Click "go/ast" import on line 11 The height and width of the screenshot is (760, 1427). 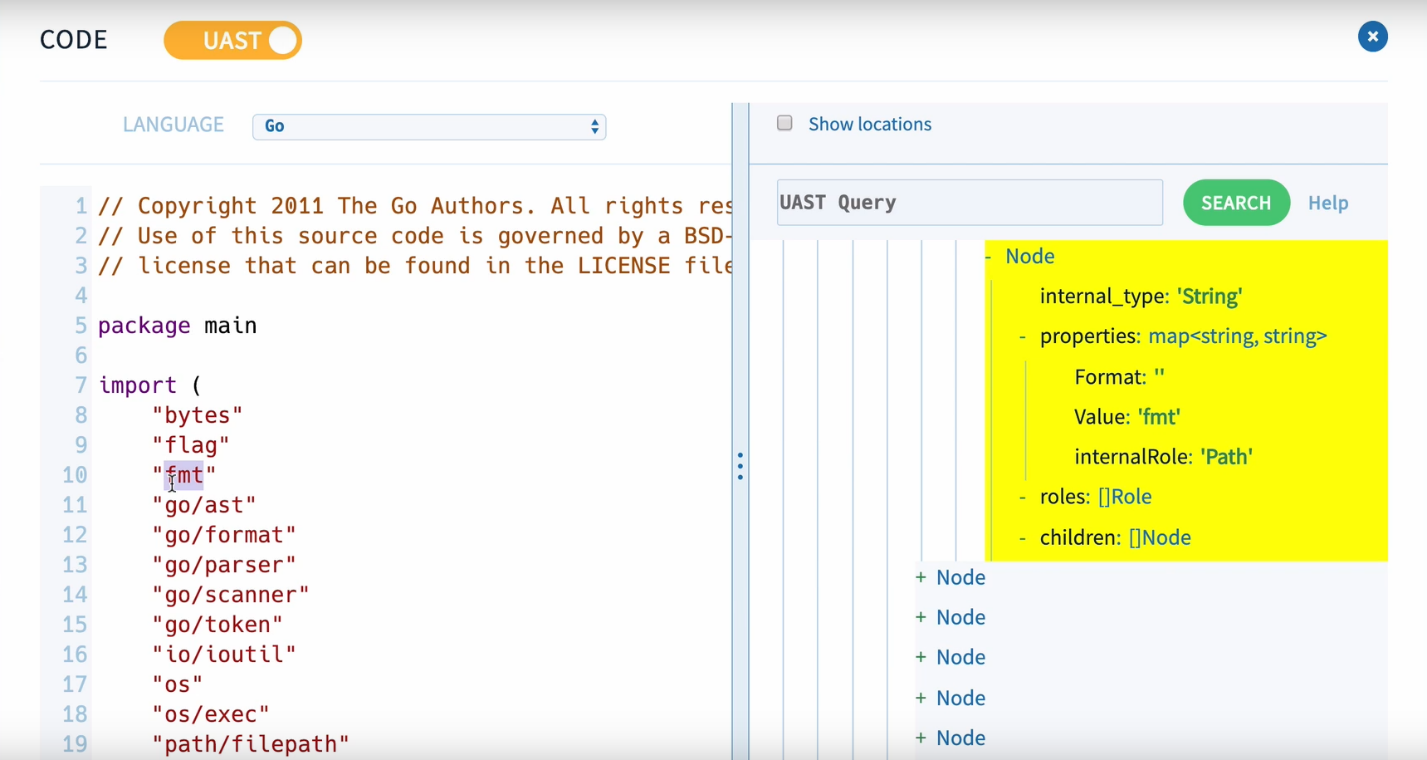coord(204,505)
